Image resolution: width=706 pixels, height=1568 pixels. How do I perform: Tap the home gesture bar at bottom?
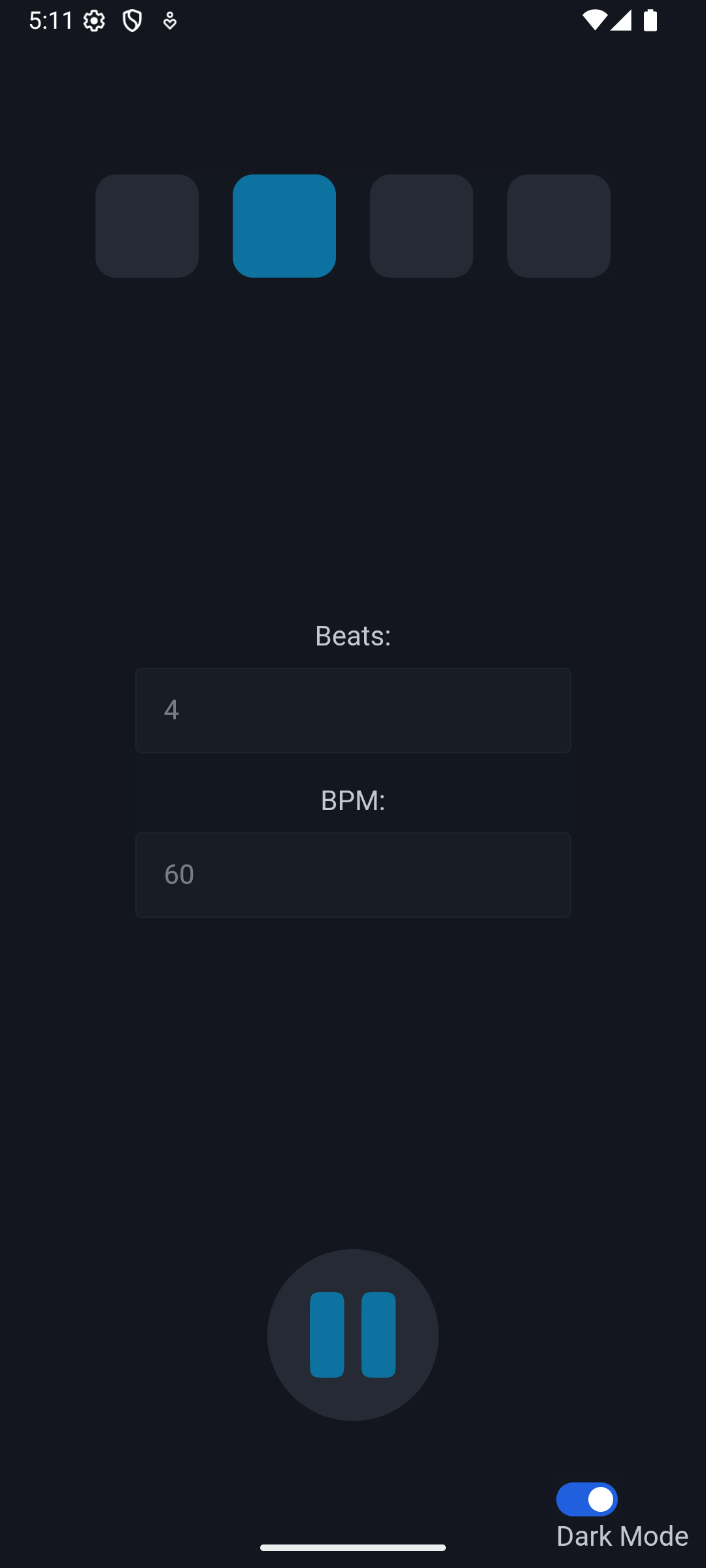[353, 1547]
